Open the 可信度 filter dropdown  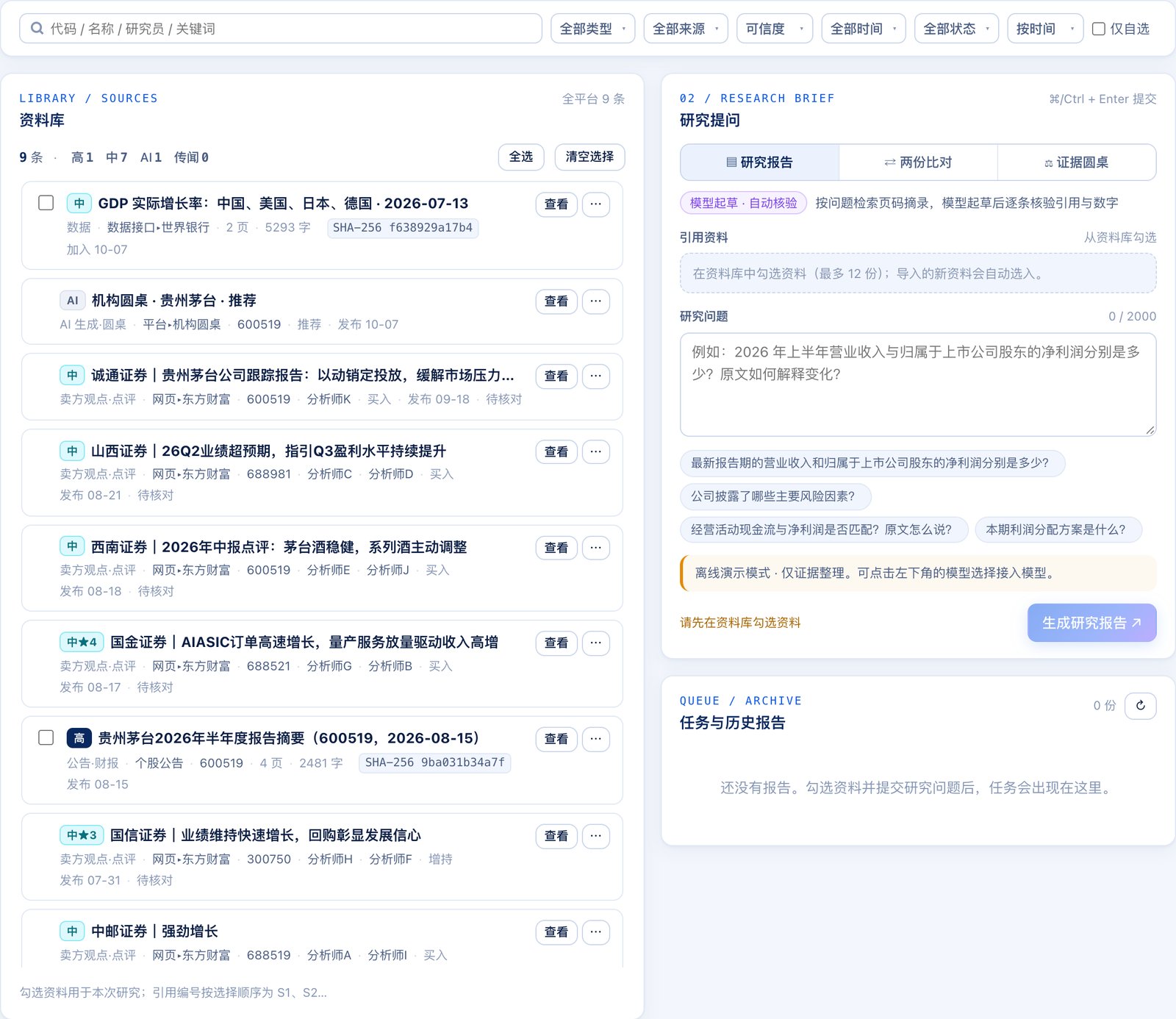(x=775, y=29)
